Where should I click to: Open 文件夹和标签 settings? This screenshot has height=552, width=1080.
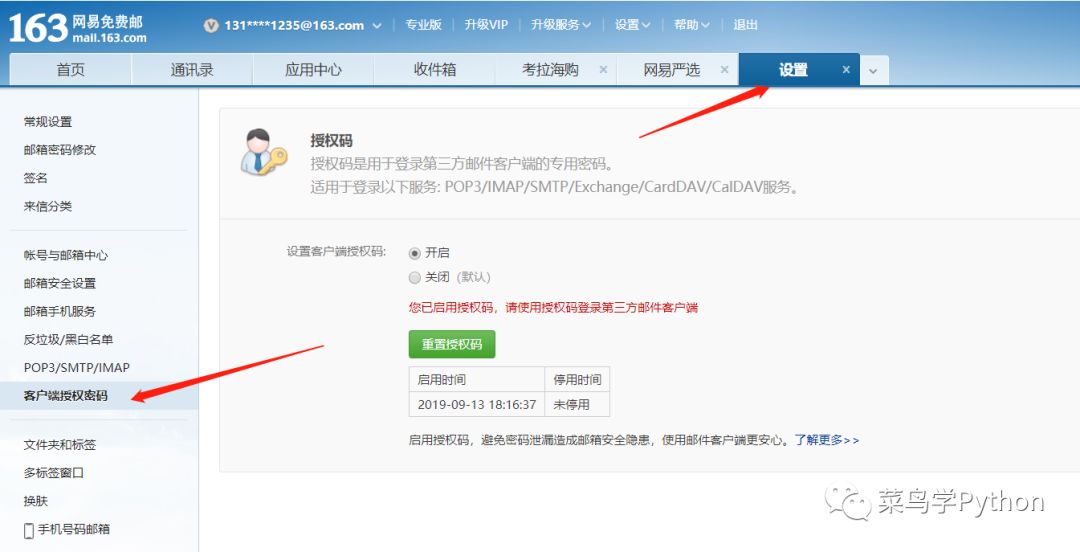tap(60, 445)
